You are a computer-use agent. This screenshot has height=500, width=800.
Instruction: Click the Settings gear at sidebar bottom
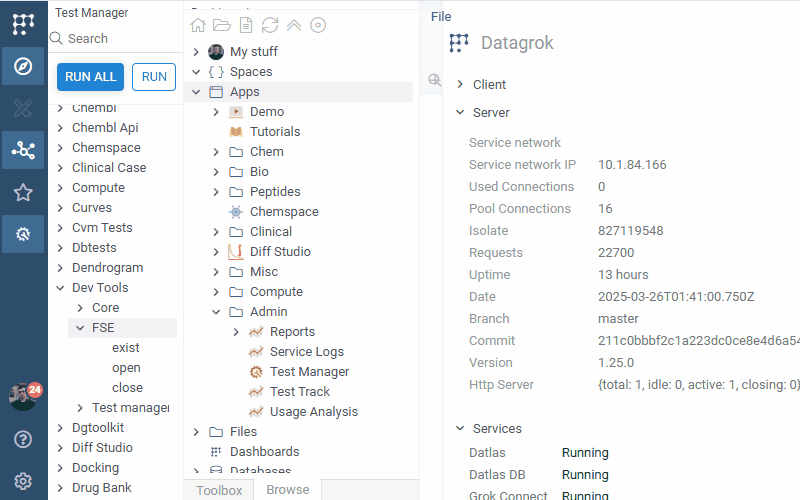pyautogui.click(x=23, y=481)
